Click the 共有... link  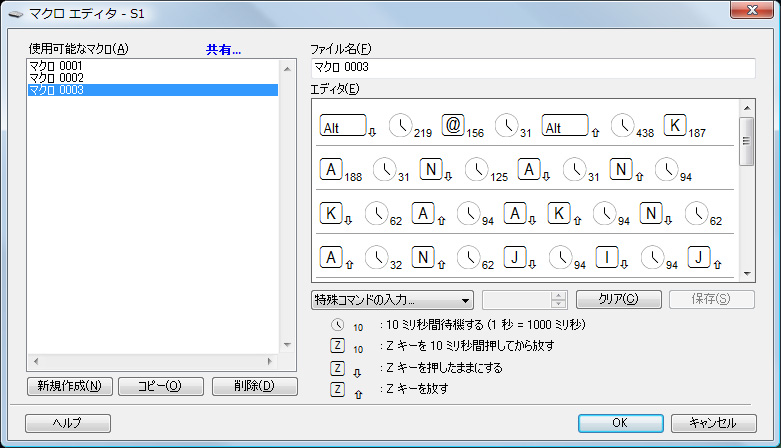[x=224, y=49]
